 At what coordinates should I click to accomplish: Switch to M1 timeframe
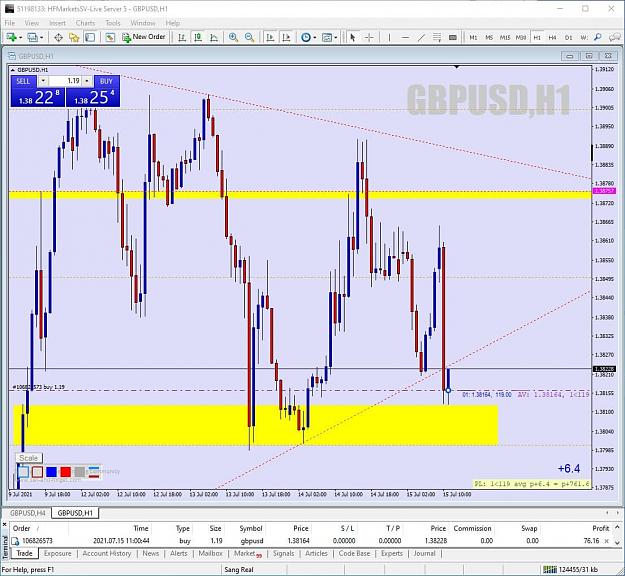[473, 37]
